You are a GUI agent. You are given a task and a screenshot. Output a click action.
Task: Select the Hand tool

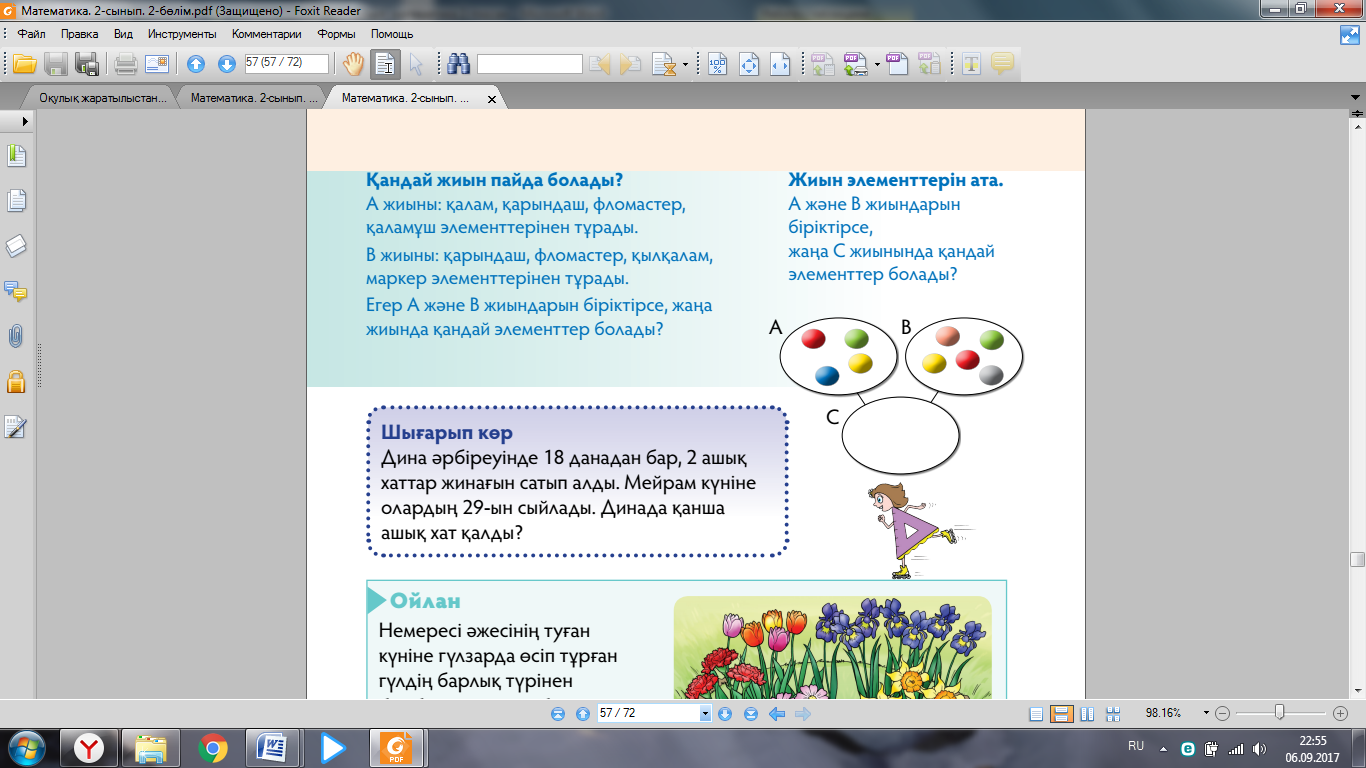pos(354,64)
